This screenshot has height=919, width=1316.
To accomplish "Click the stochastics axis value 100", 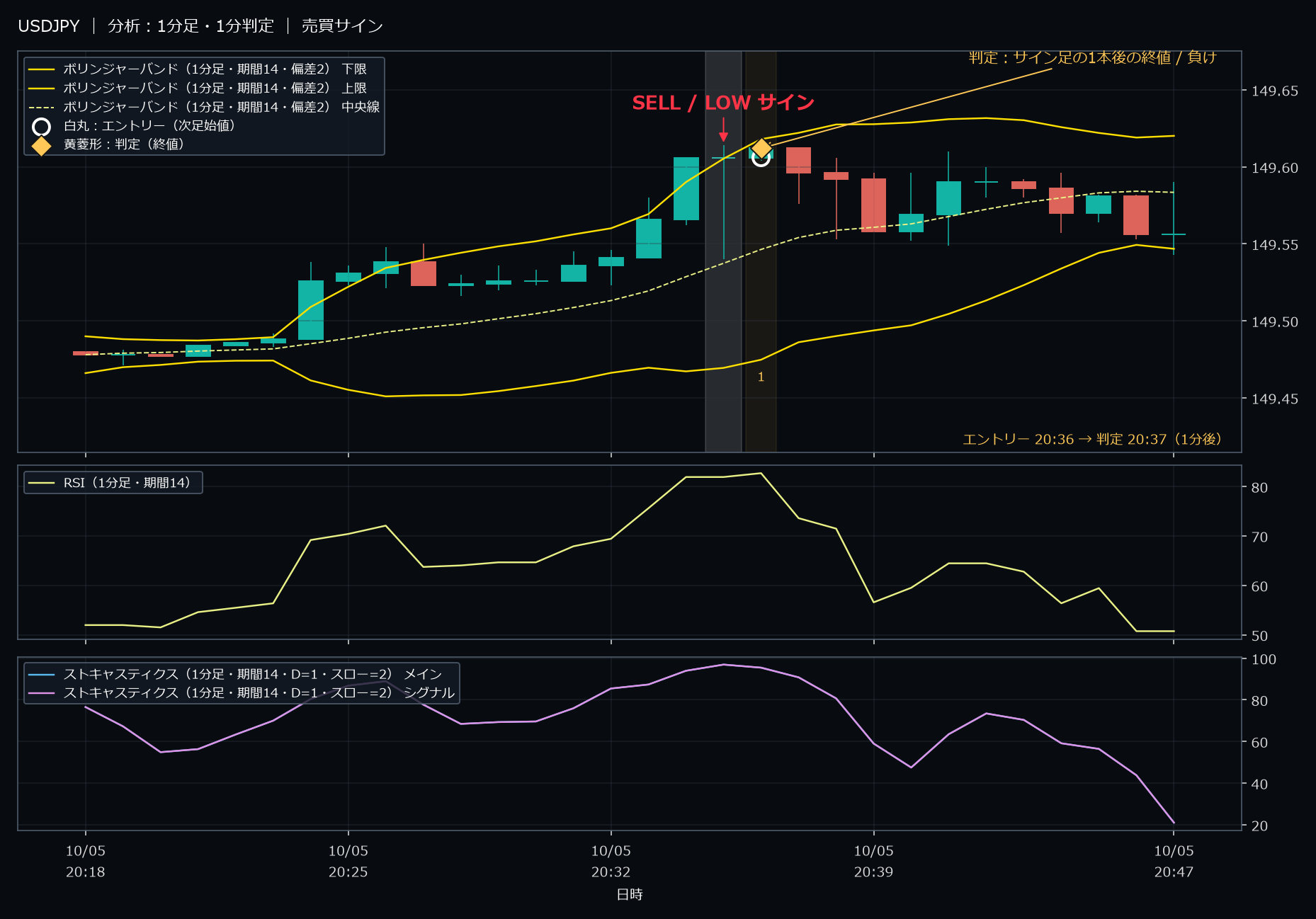I will coord(1264,659).
